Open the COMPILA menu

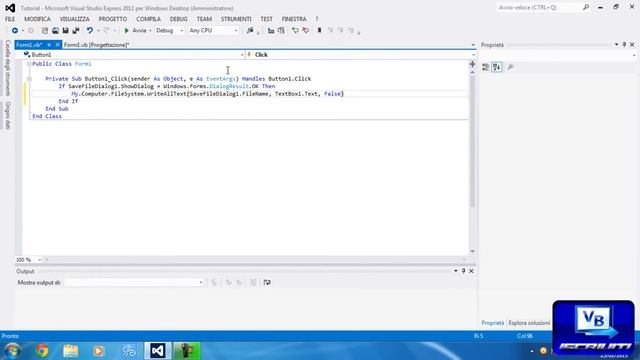(x=148, y=19)
